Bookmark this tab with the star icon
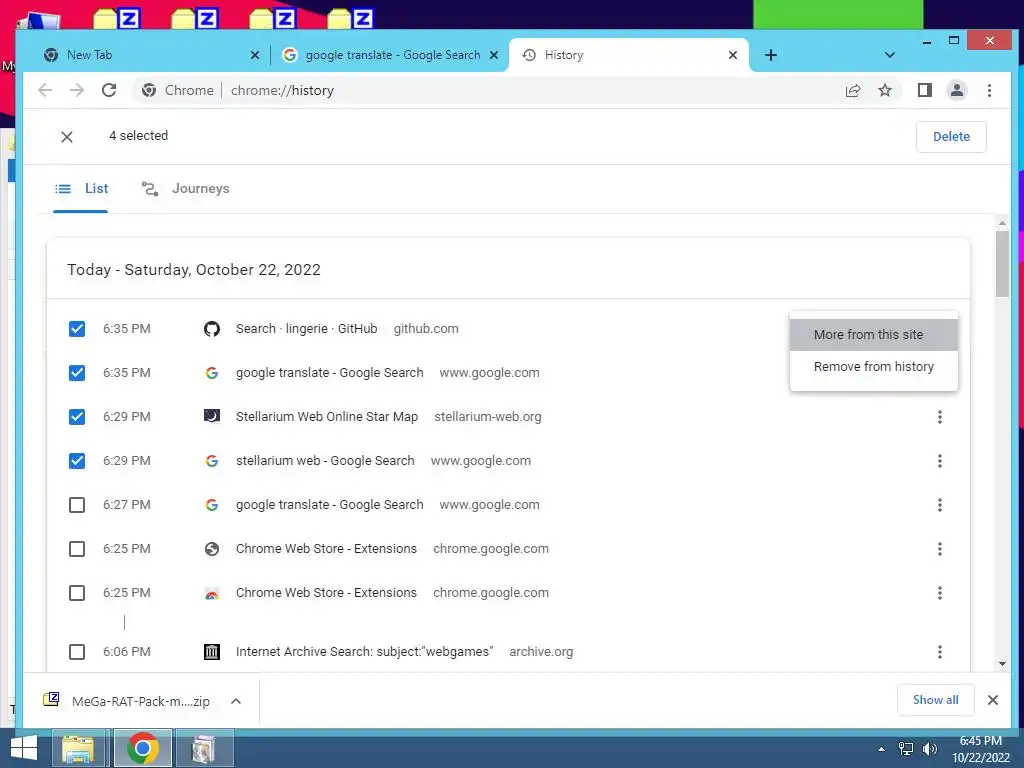The image size is (1024, 768). (885, 90)
